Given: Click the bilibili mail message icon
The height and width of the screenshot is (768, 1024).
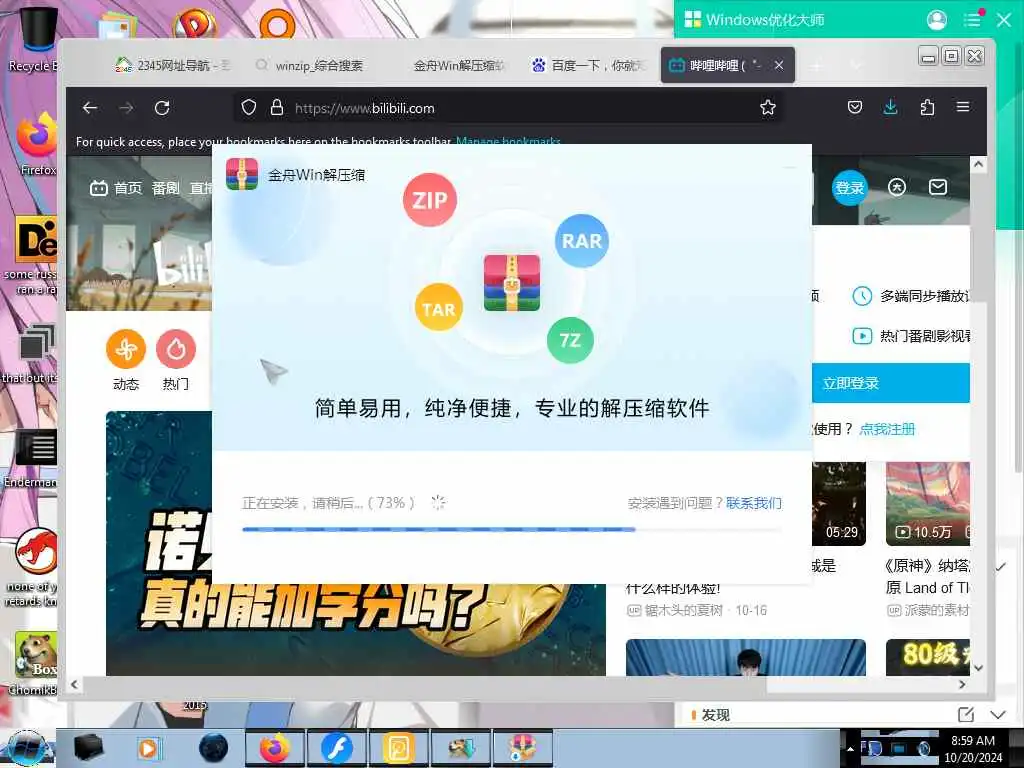Looking at the screenshot, I should (x=938, y=187).
